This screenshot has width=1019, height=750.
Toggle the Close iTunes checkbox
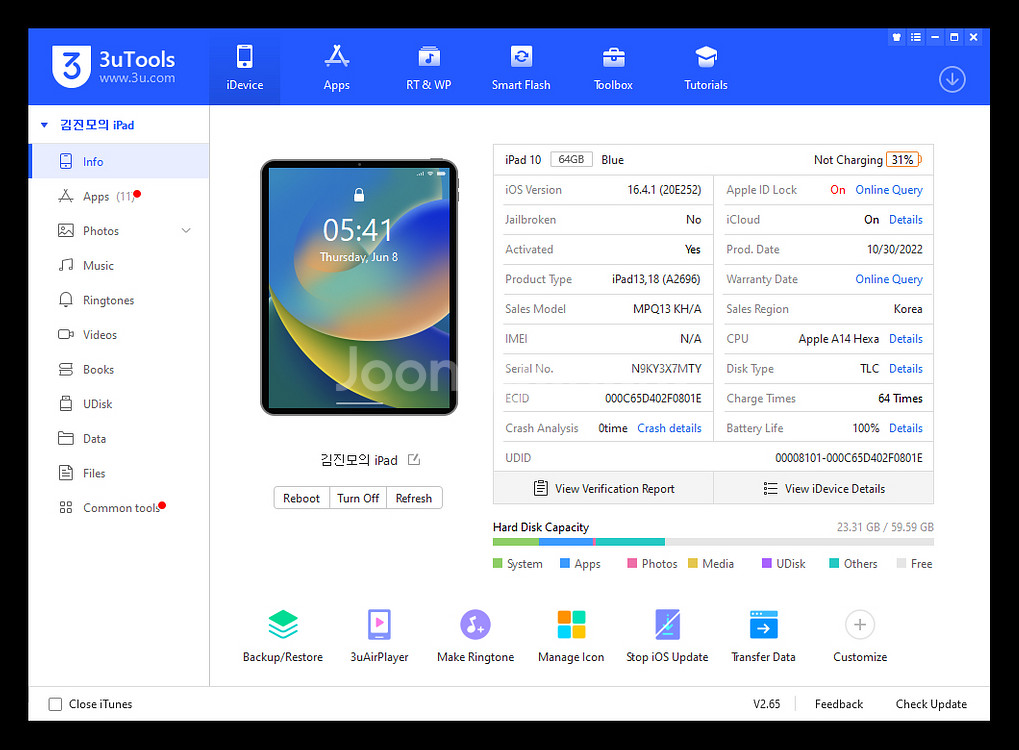tap(55, 704)
